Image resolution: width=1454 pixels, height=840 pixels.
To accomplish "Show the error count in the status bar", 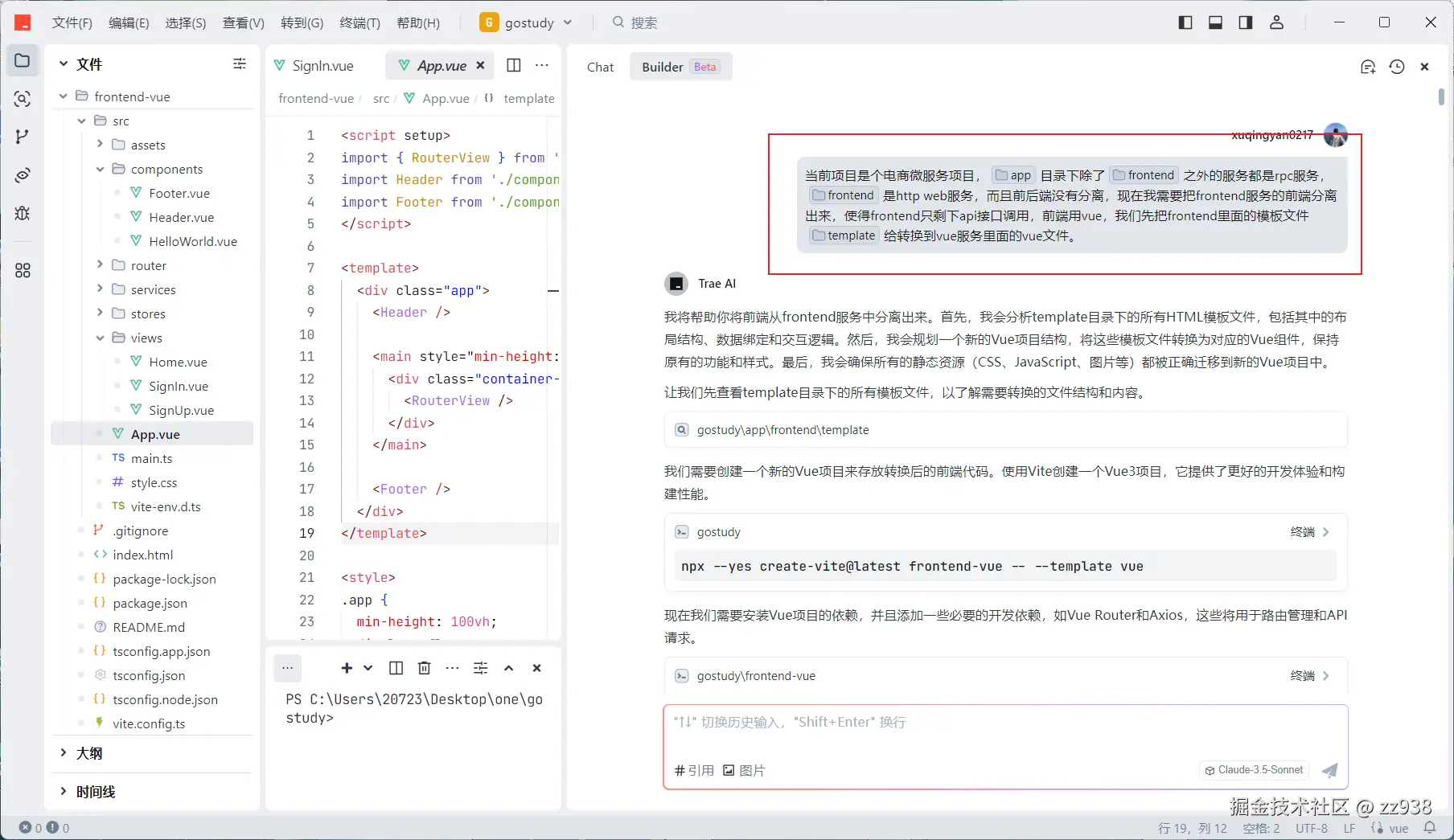I will pos(31,828).
